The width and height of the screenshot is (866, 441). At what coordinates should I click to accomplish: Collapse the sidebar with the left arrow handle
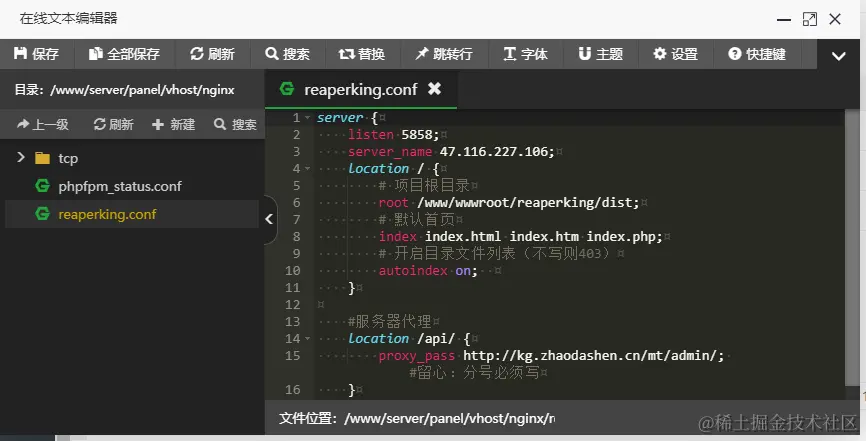(269, 219)
